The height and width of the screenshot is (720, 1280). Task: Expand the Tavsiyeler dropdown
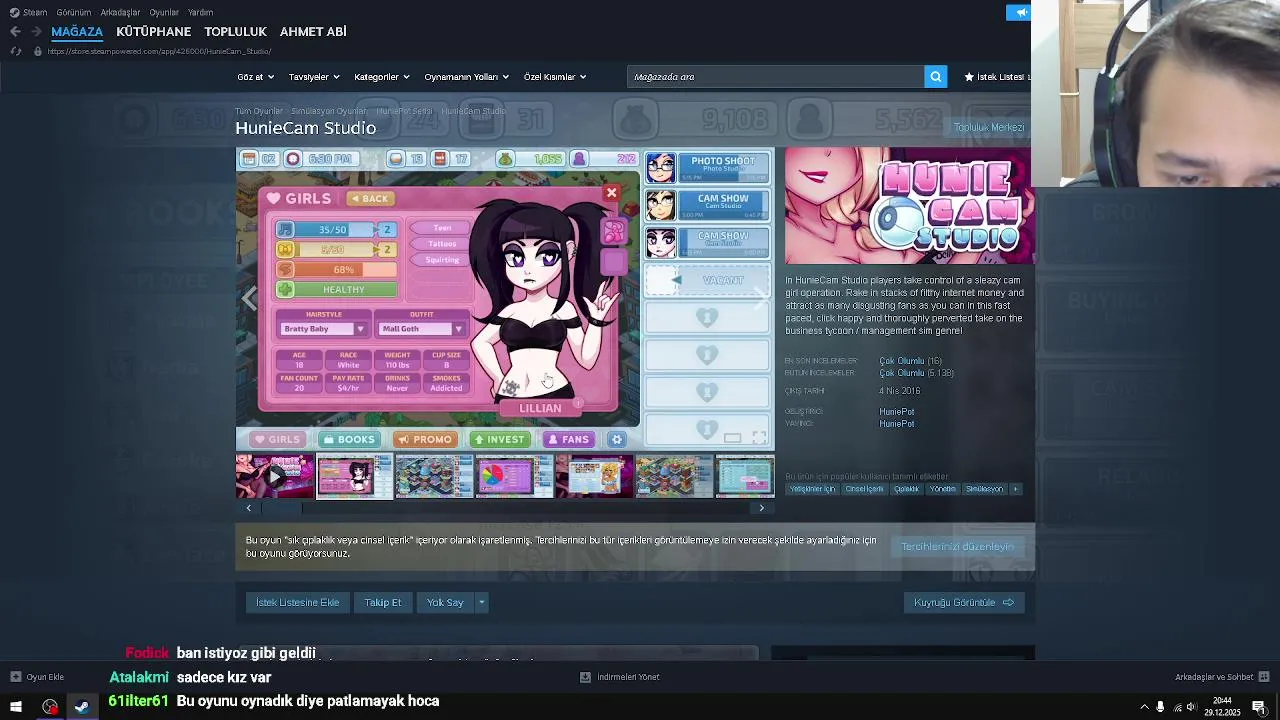tap(314, 77)
